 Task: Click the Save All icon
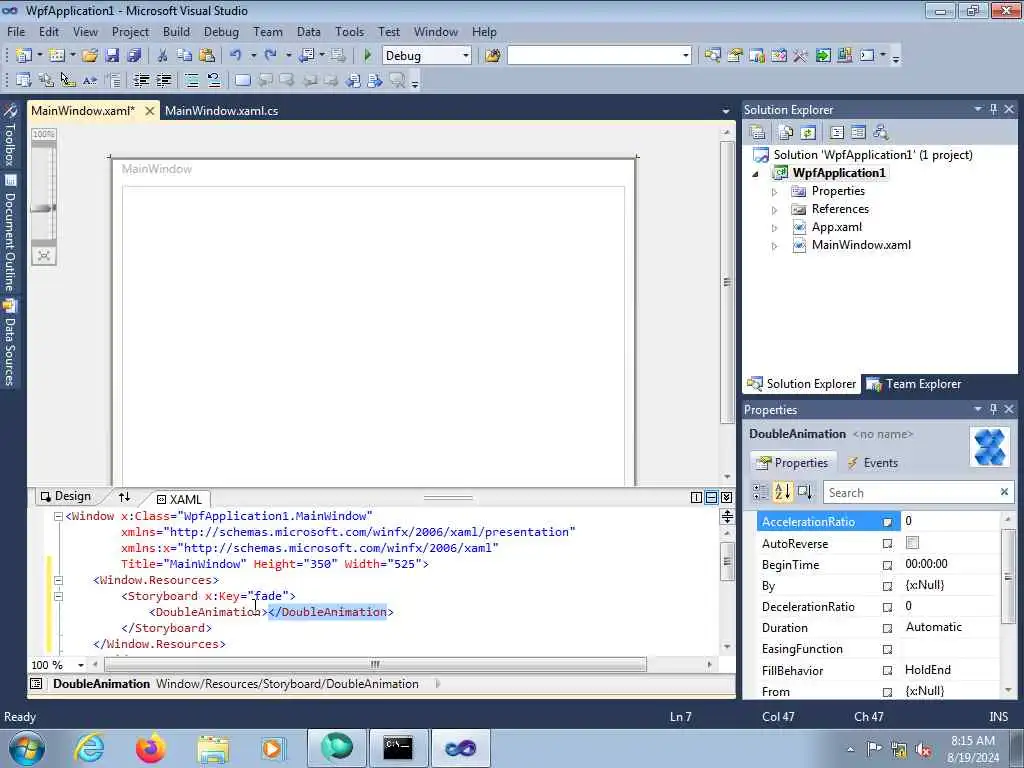click(135, 56)
